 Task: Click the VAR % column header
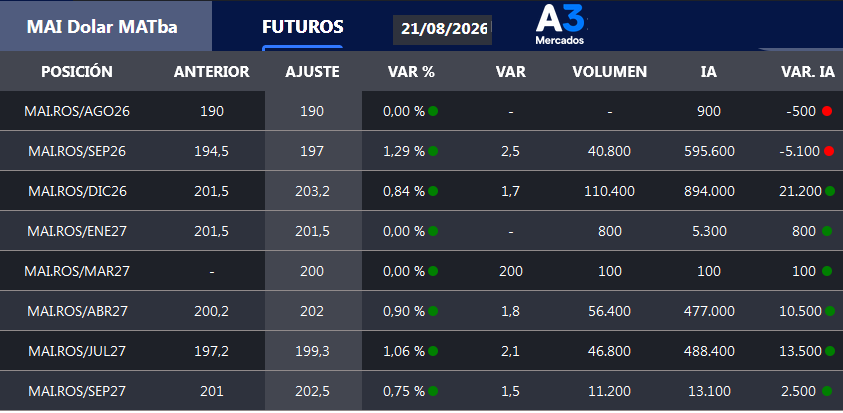click(411, 72)
